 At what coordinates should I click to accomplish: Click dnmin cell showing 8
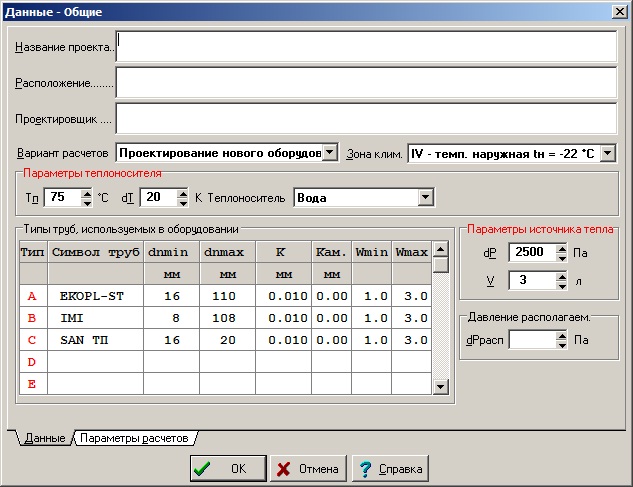point(171,318)
